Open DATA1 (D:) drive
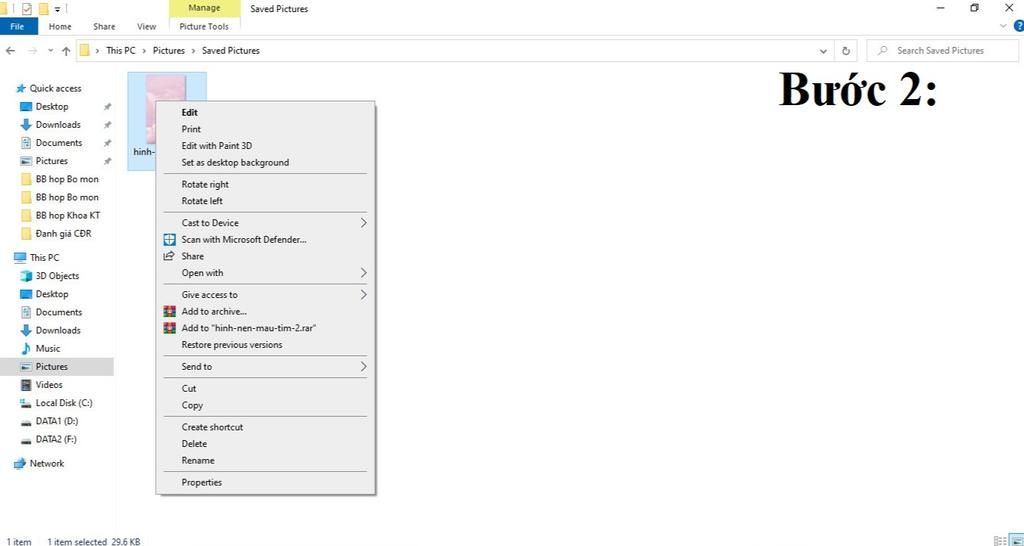Screen dimensions: 1024x546 (x=57, y=421)
